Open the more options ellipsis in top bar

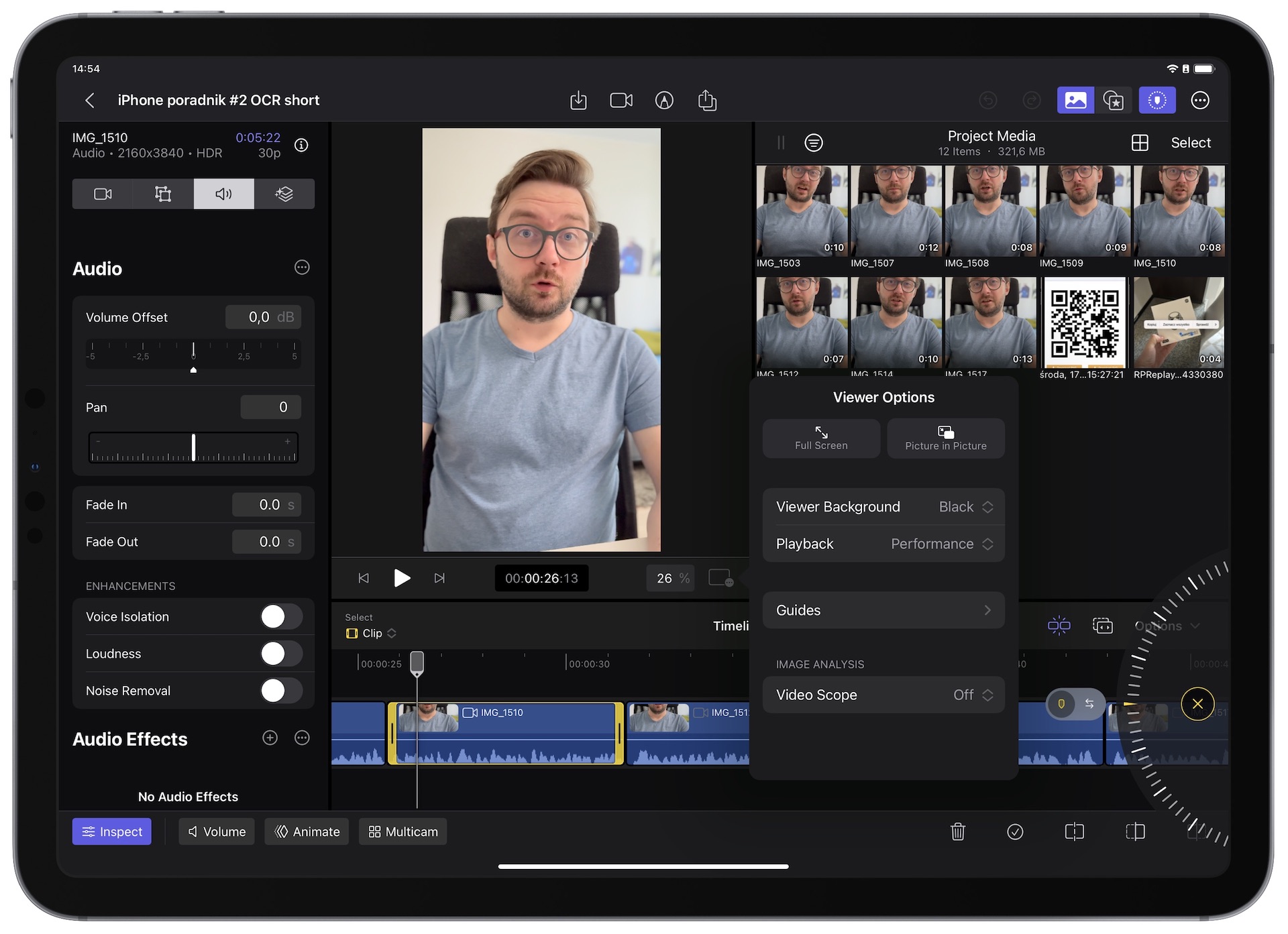1200,101
